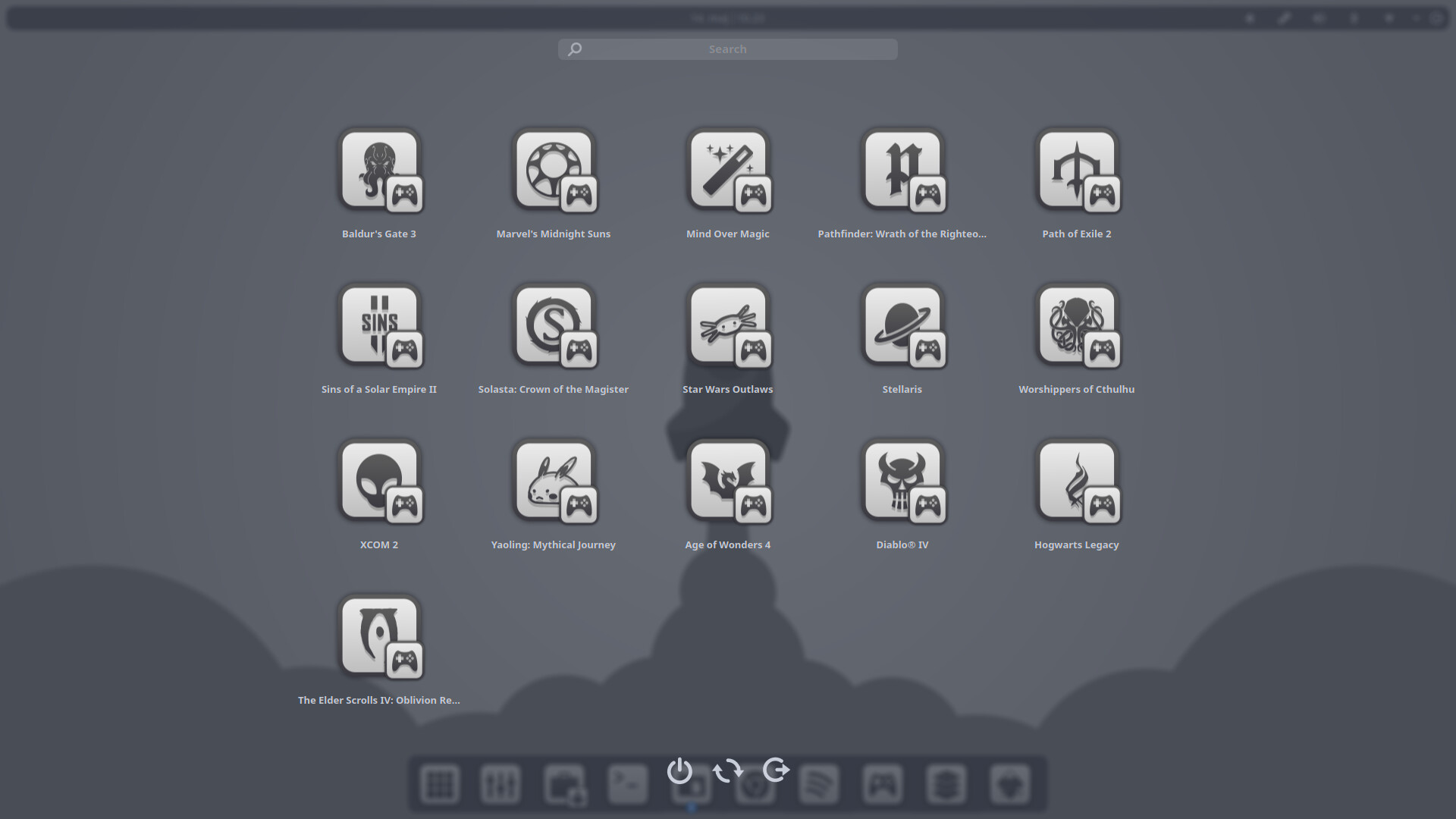Viewport: 1456px width, 819px height.
Task: Click the Solasta circled S icon
Action: coord(554,326)
